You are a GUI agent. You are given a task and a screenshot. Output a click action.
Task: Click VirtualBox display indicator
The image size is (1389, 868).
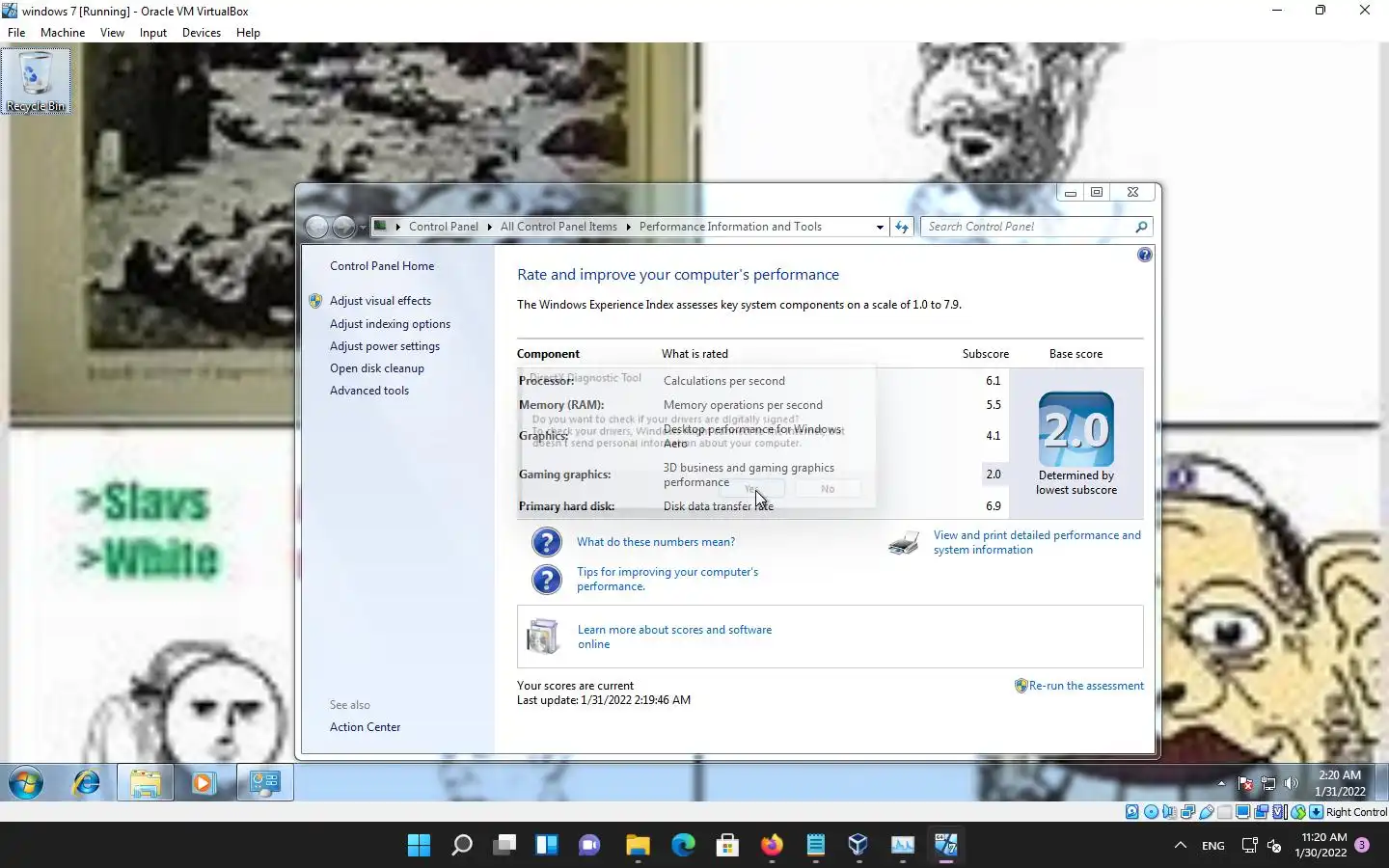1242,812
